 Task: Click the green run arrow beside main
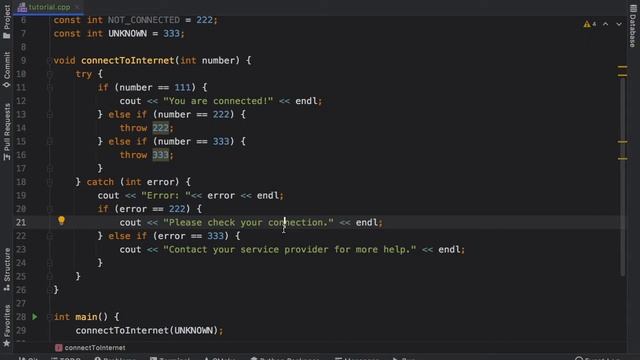point(35,317)
